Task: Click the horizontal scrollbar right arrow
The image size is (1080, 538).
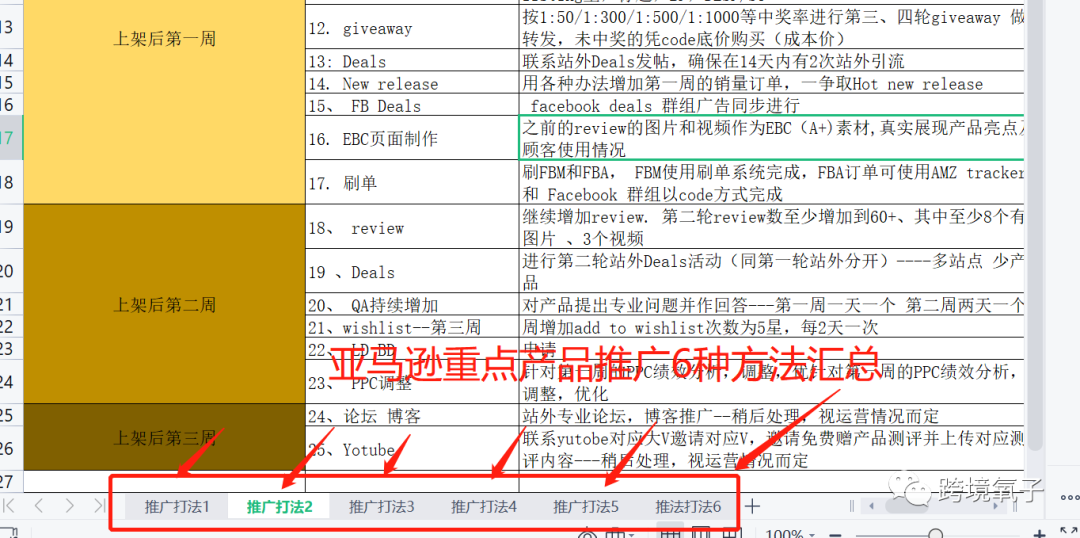Action: tap(998, 506)
